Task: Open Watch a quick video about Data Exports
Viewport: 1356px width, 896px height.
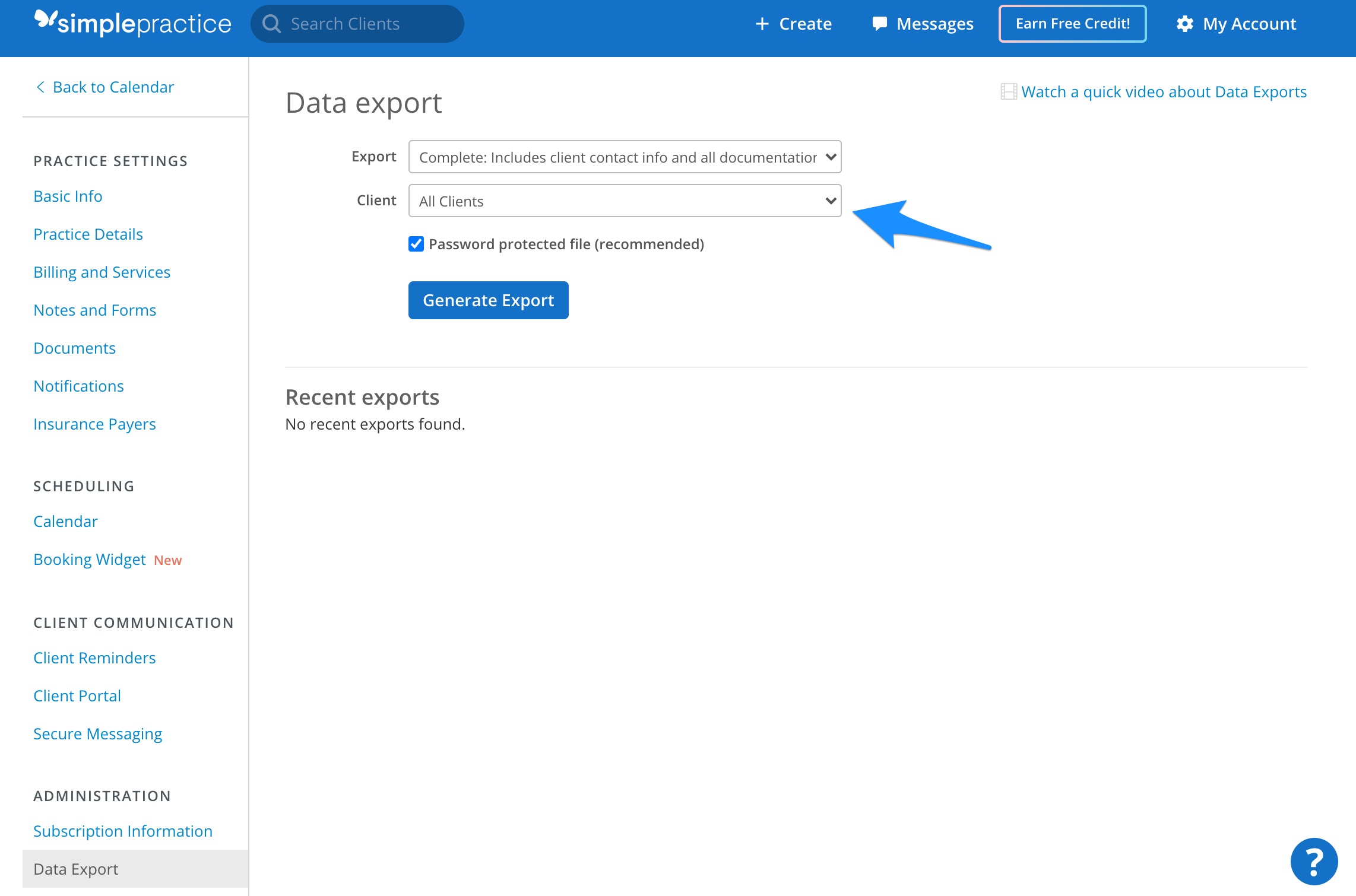Action: [x=1163, y=91]
